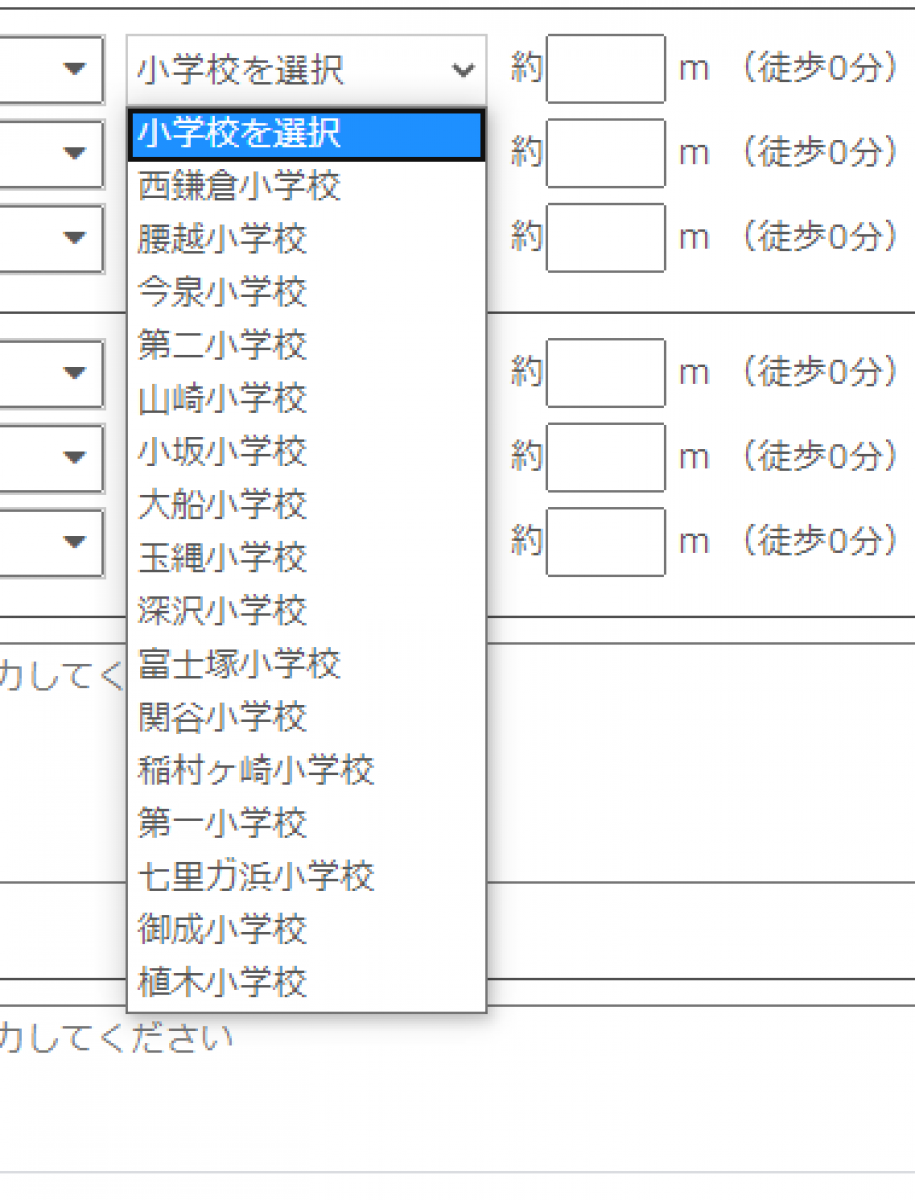Focus distance field beside 小学校を選択 dropdown
Image resolution: width=915 pixels, height=1200 pixels.
coord(605,69)
